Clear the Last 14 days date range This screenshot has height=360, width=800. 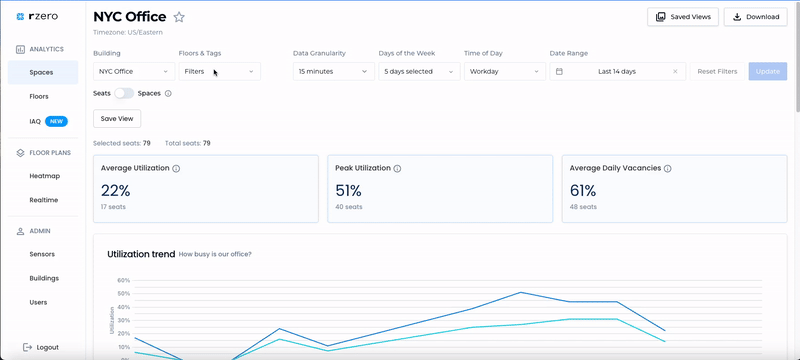675,71
